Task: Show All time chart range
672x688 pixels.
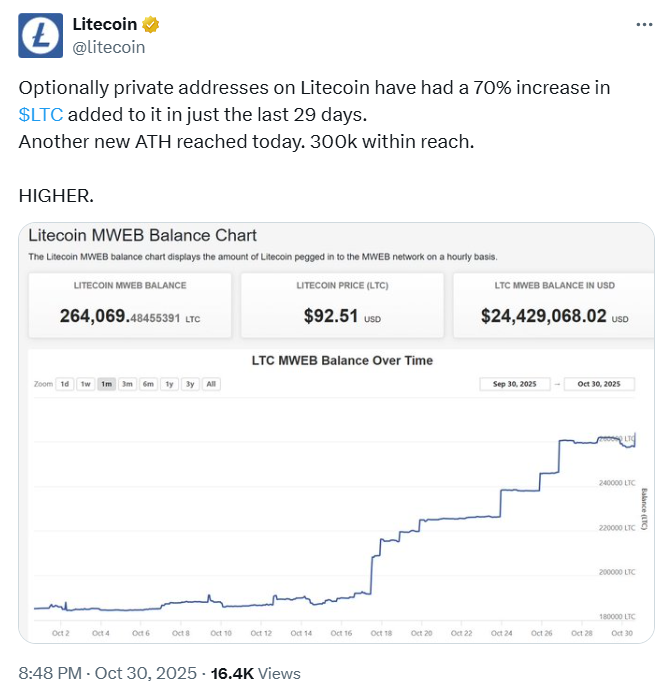Action: (211, 384)
